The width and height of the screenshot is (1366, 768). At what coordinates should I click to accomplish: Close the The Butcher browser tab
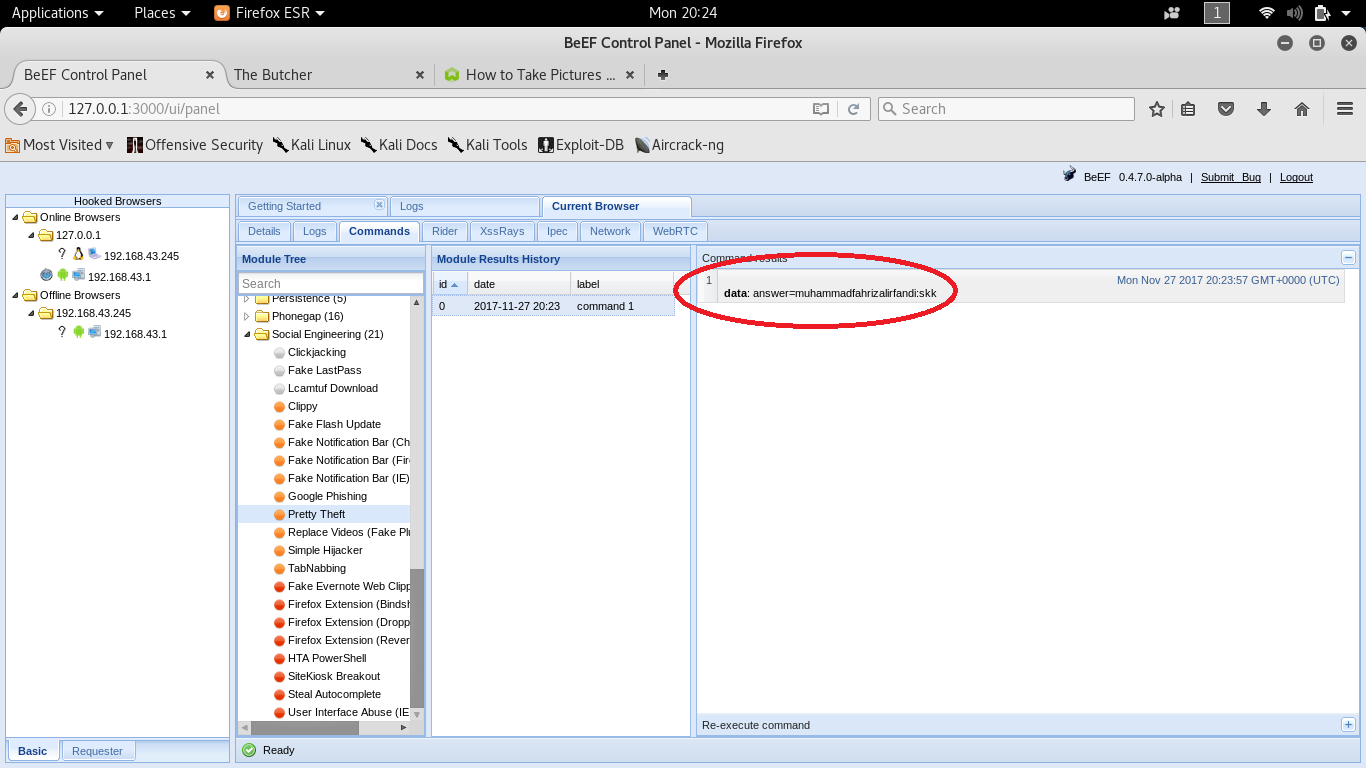[420, 75]
